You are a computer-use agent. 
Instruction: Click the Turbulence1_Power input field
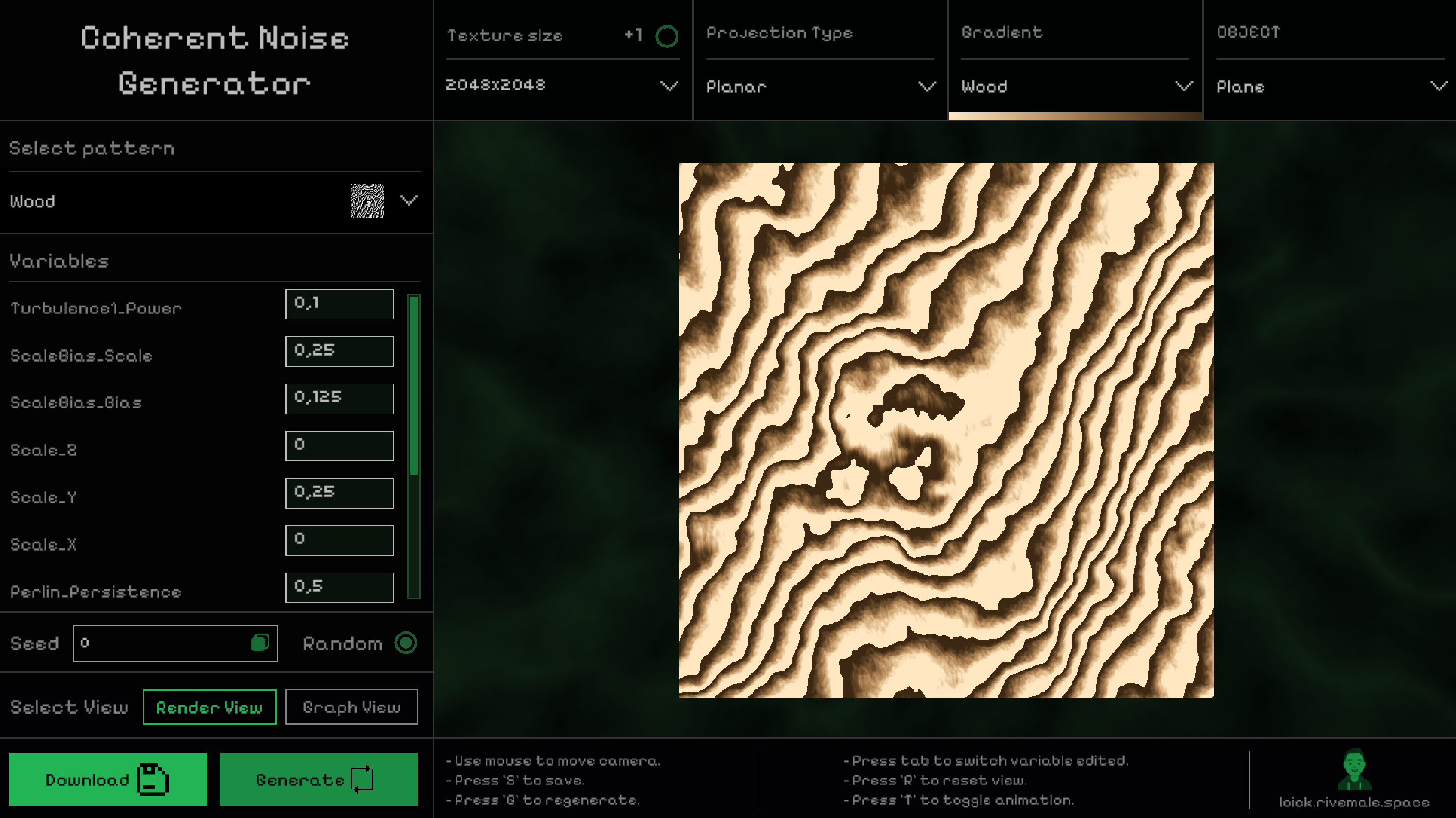(x=340, y=304)
